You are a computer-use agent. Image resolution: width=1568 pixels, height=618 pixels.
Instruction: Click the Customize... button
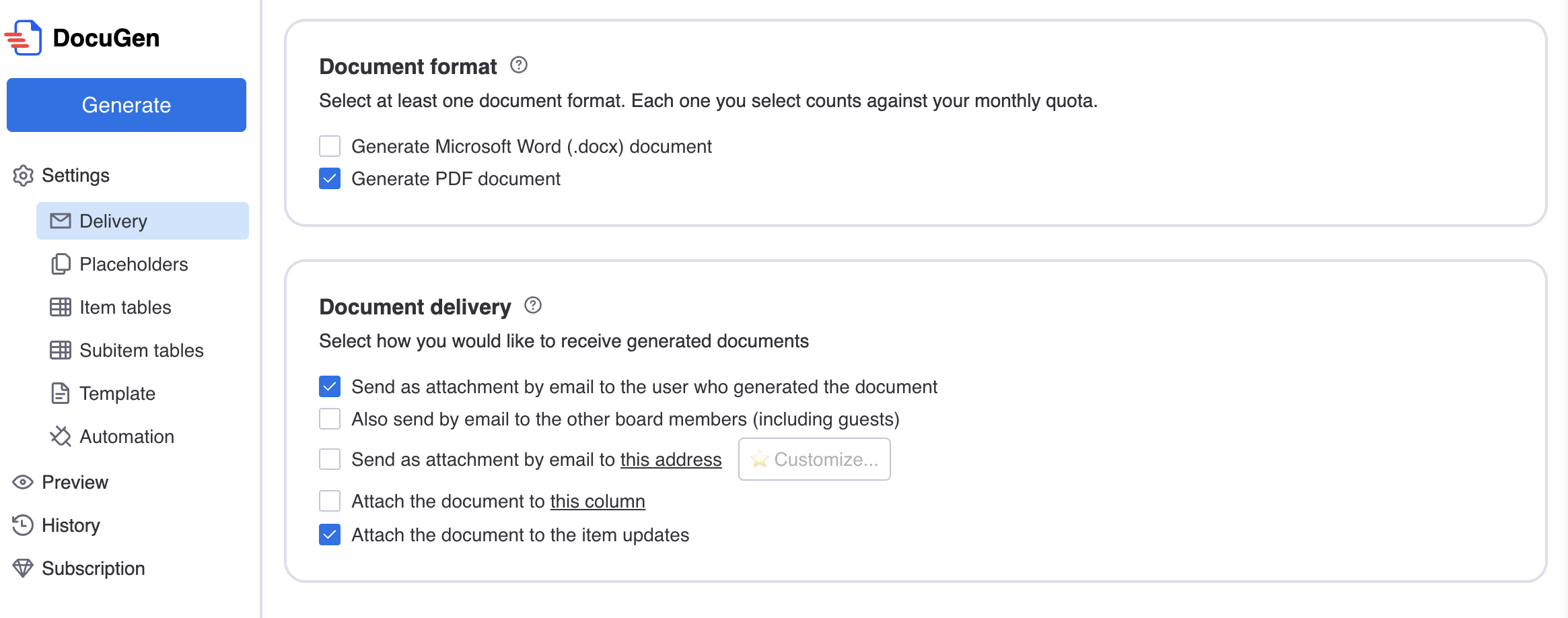point(814,459)
